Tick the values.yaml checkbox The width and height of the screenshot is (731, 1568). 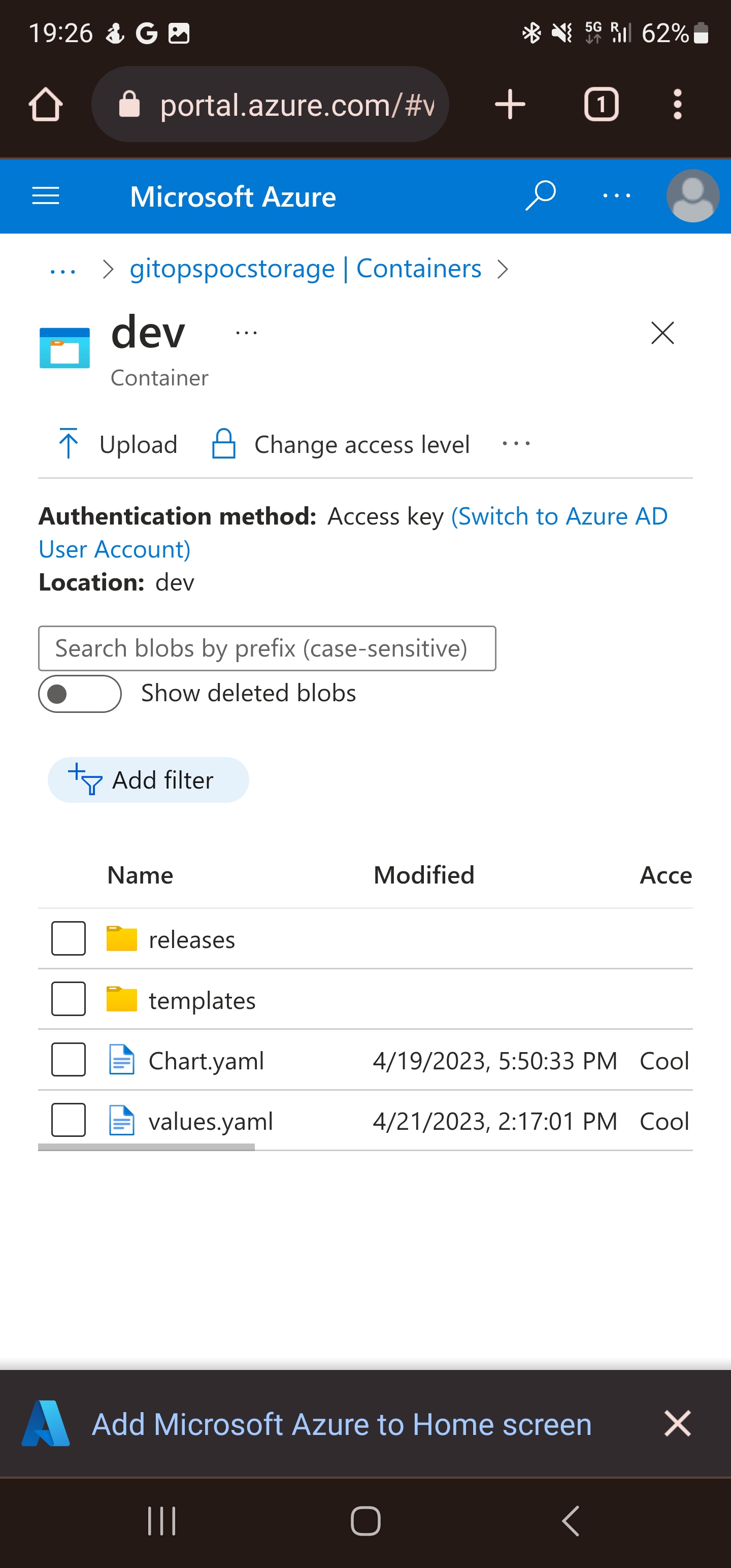[68, 1120]
